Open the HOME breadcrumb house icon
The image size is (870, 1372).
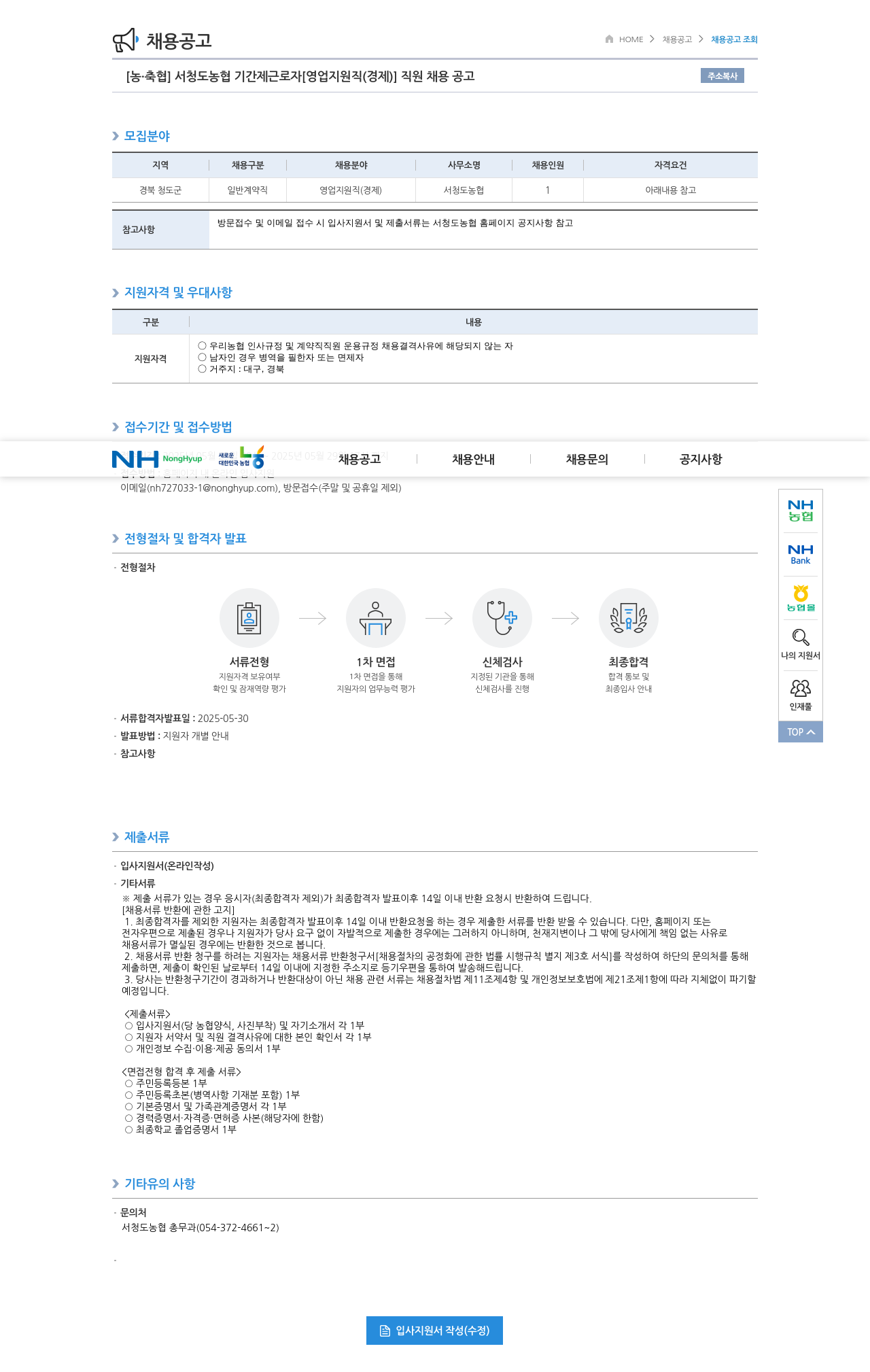(609, 39)
